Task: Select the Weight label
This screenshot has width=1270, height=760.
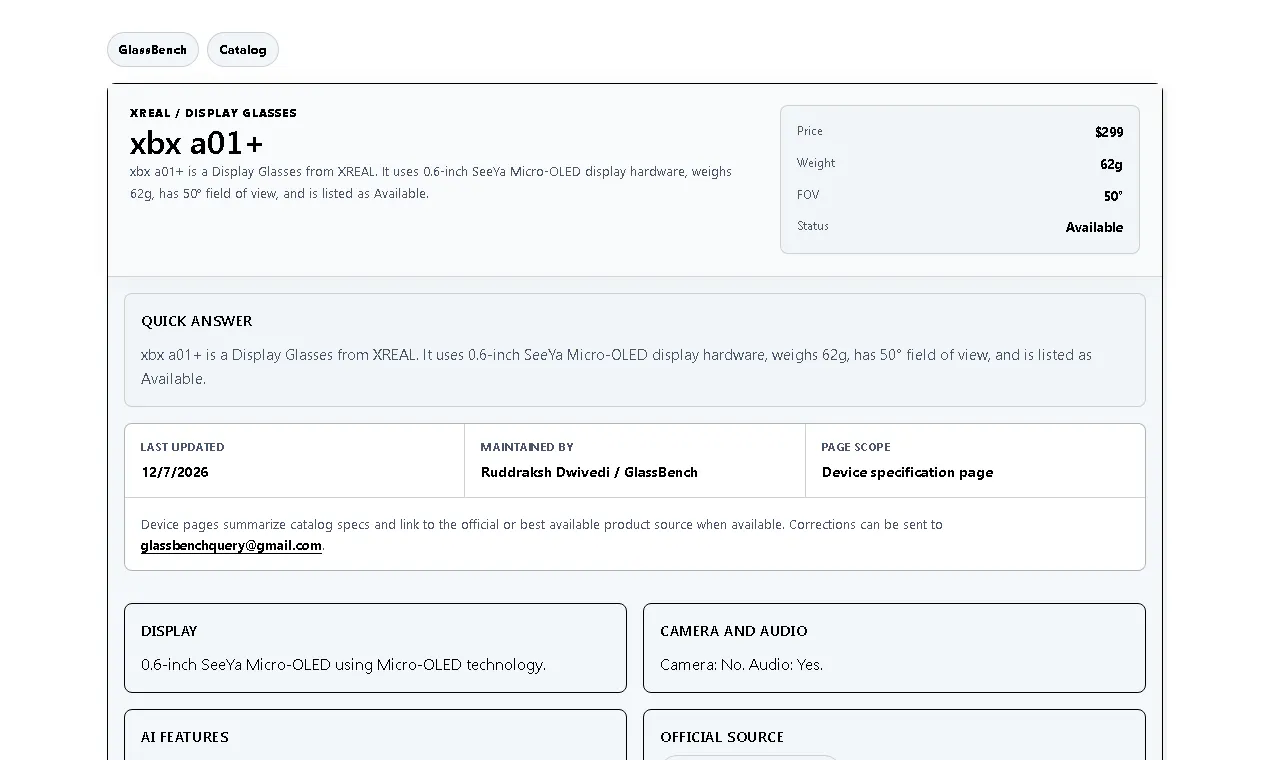Action: pyautogui.click(x=816, y=163)
